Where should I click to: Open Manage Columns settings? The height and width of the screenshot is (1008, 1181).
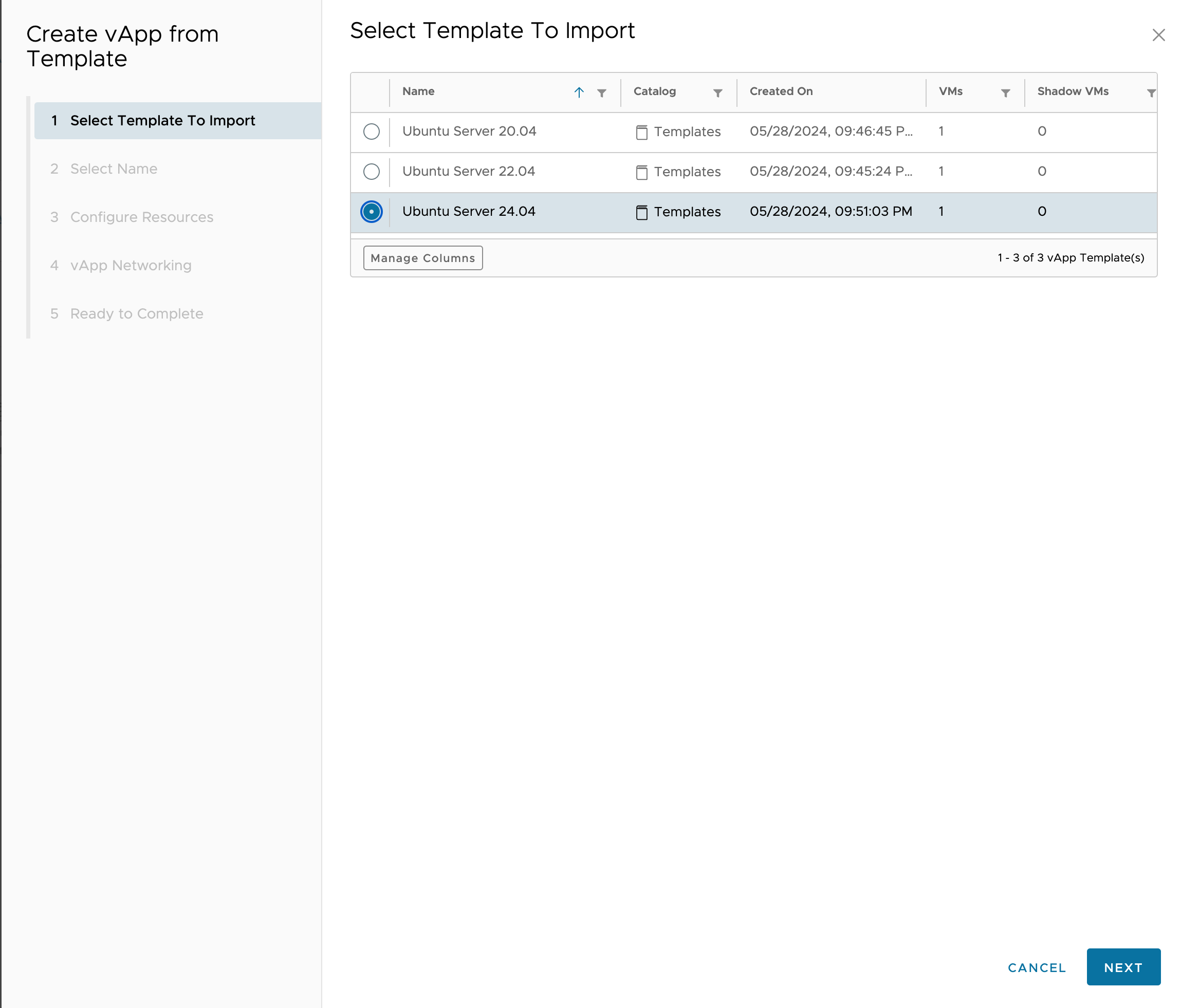click(x=421, y=258)
